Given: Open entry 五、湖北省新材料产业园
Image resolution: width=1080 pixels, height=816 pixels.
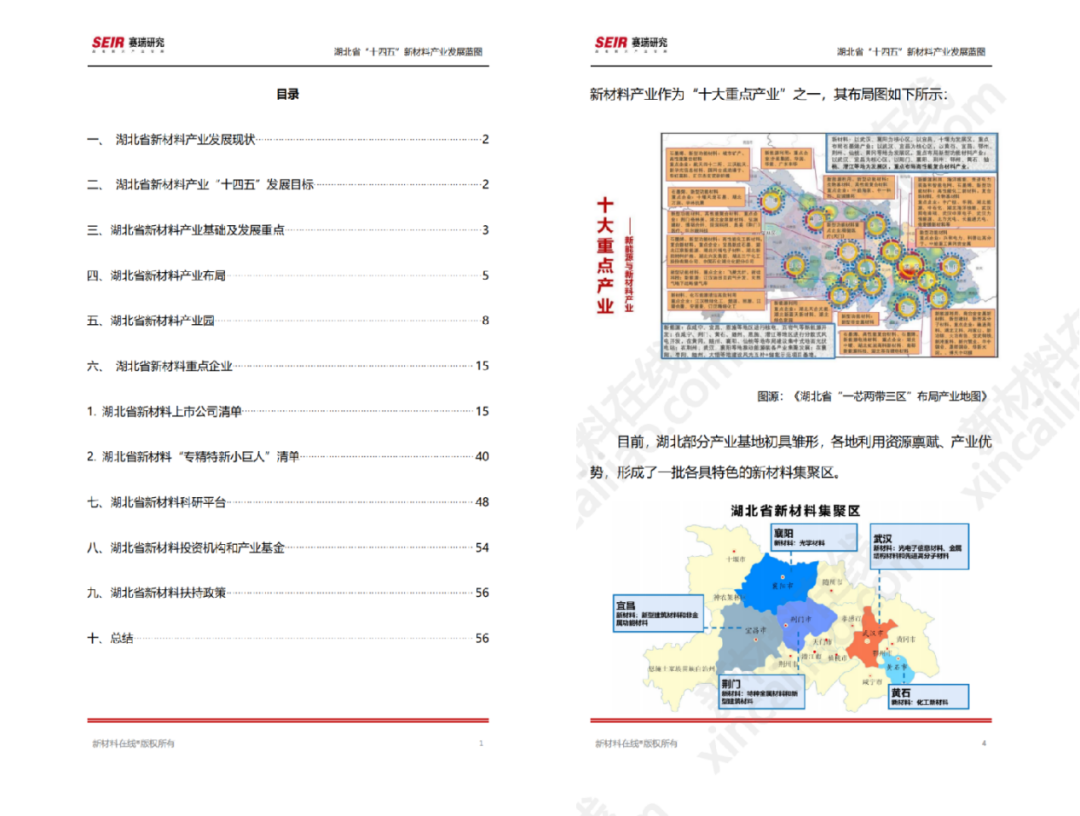Looking at the screenshot, I should point(288,320).
